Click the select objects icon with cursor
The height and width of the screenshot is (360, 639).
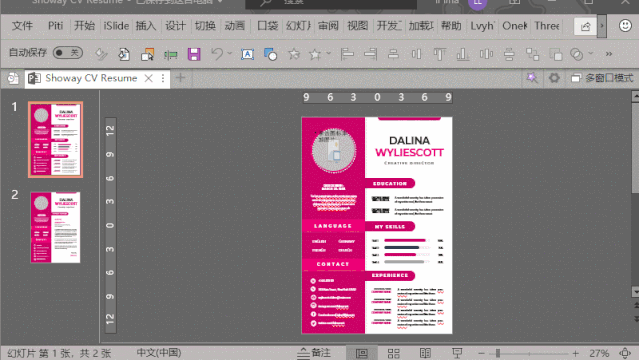pyautogui.click(x=147, y=54)
